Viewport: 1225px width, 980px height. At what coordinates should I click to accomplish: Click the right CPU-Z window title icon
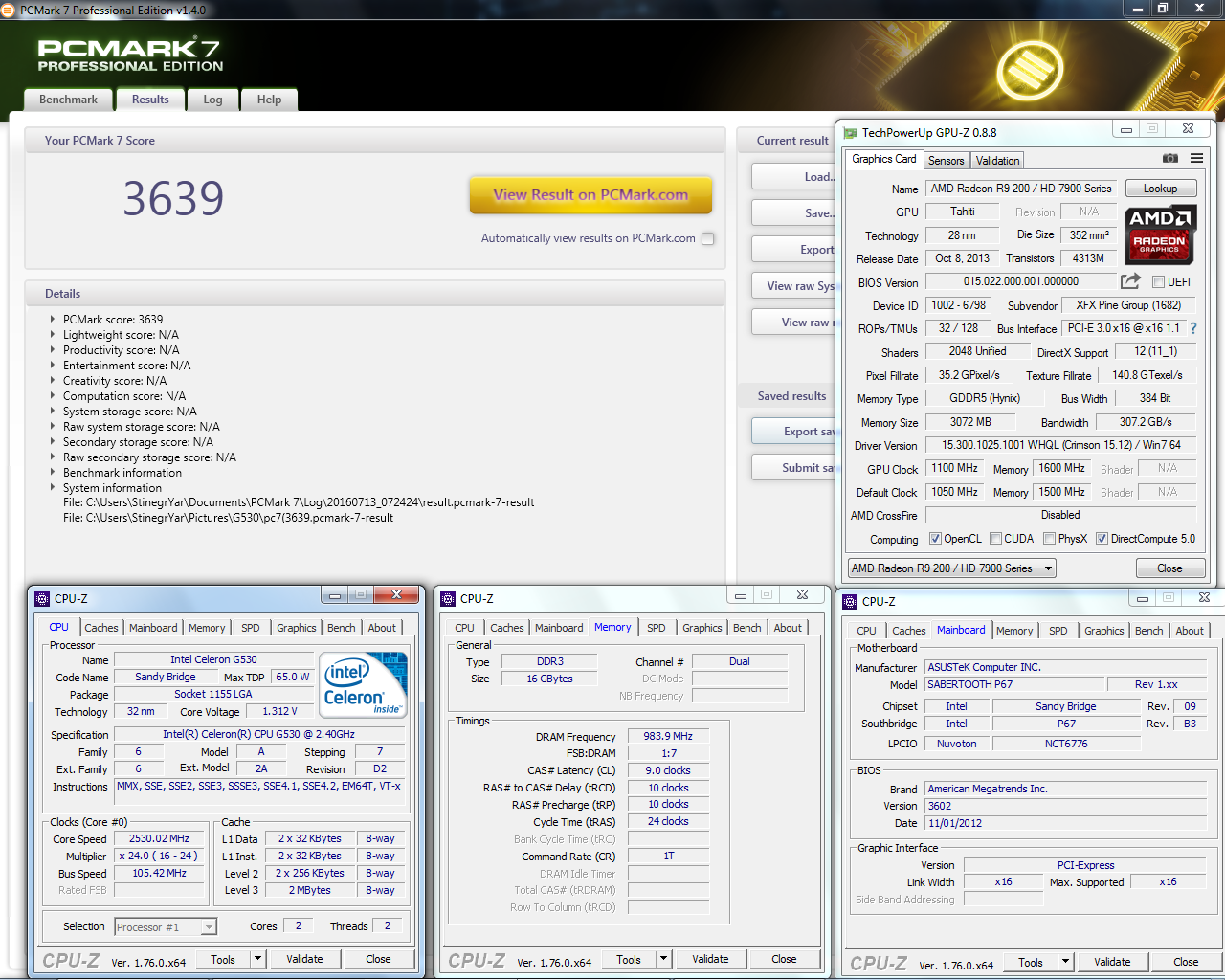click(x=850, y=602)
